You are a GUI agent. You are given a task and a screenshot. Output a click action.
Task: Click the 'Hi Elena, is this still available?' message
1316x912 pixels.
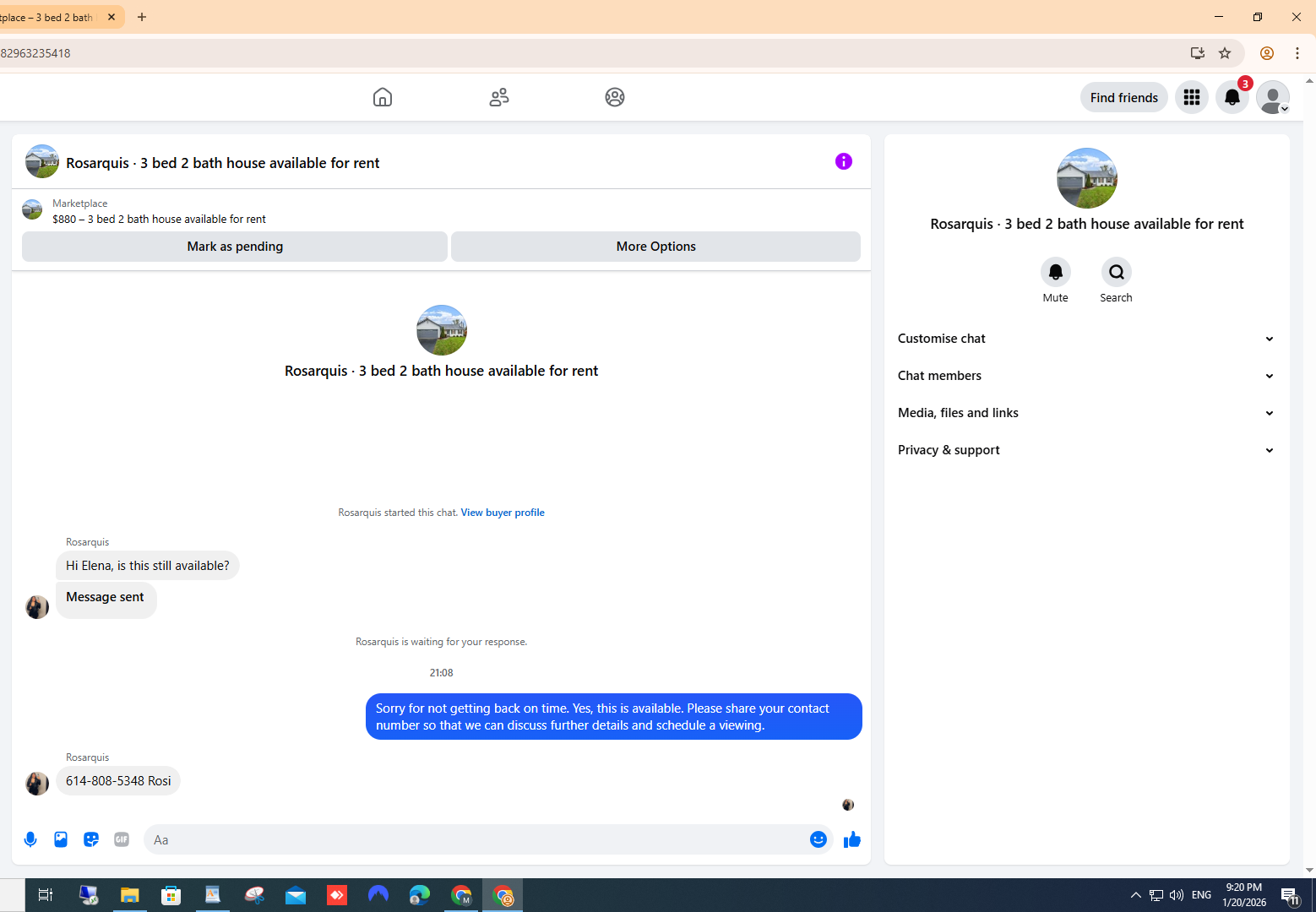tap(148, 566)
